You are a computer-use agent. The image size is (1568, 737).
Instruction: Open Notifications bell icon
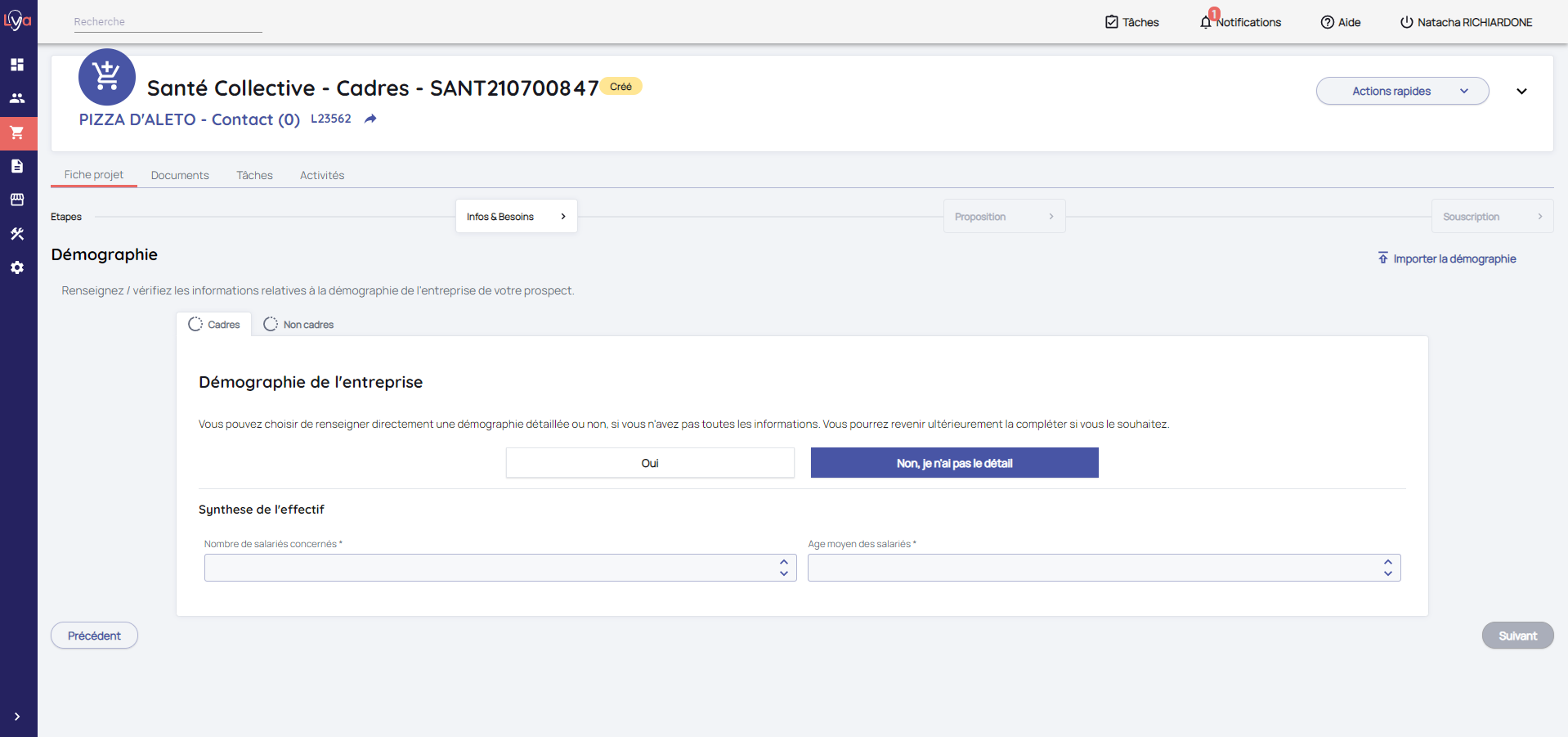(1206, 22)
